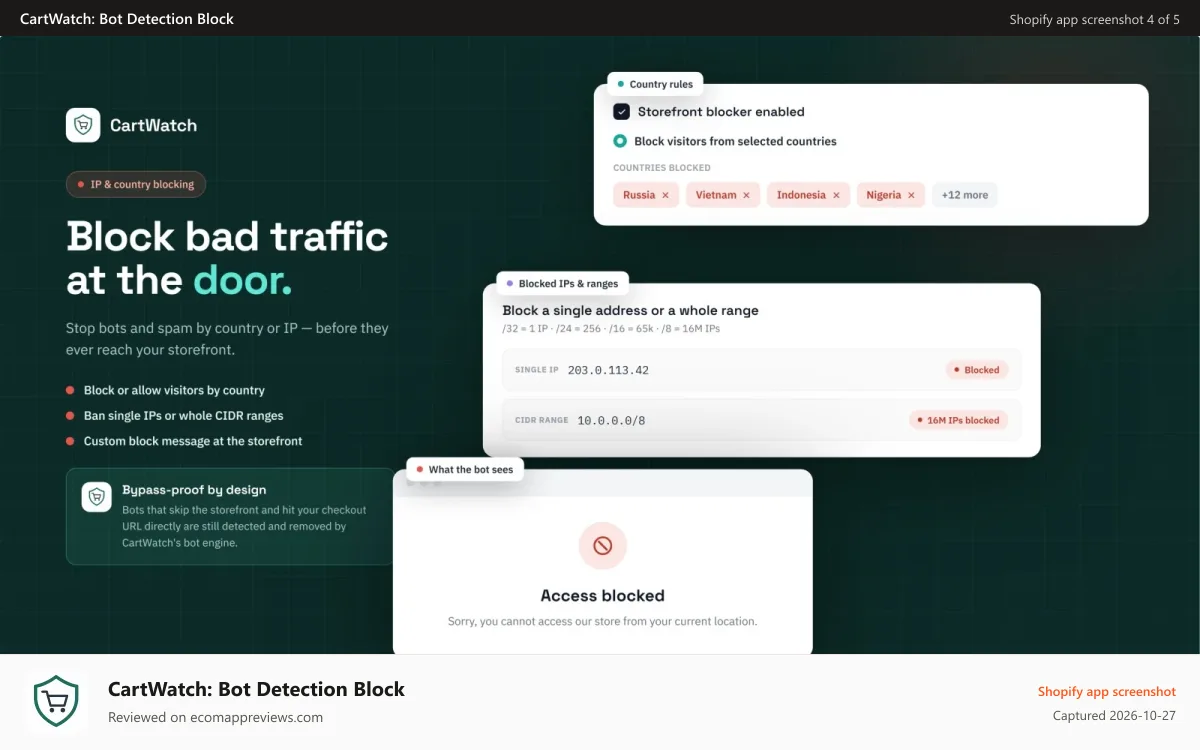Click the CartWatch brand name text

(x=153, y=125)
